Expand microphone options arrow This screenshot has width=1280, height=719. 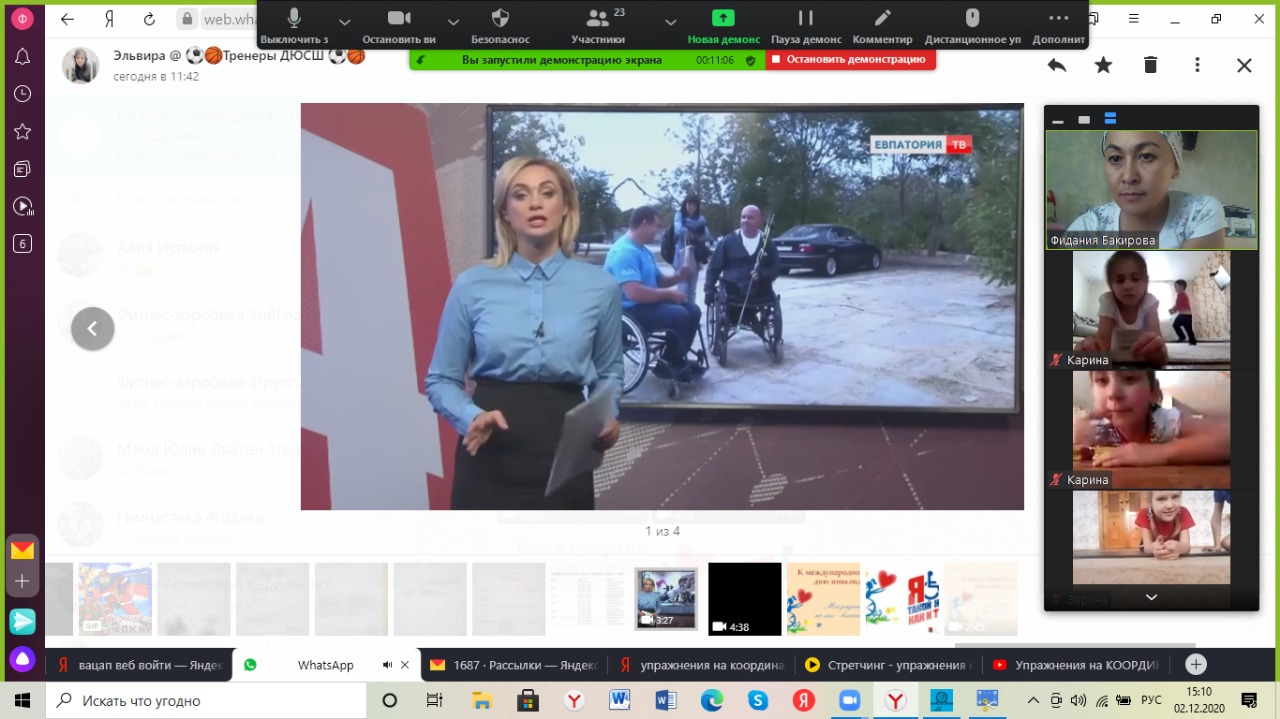[x=345, y=22]
